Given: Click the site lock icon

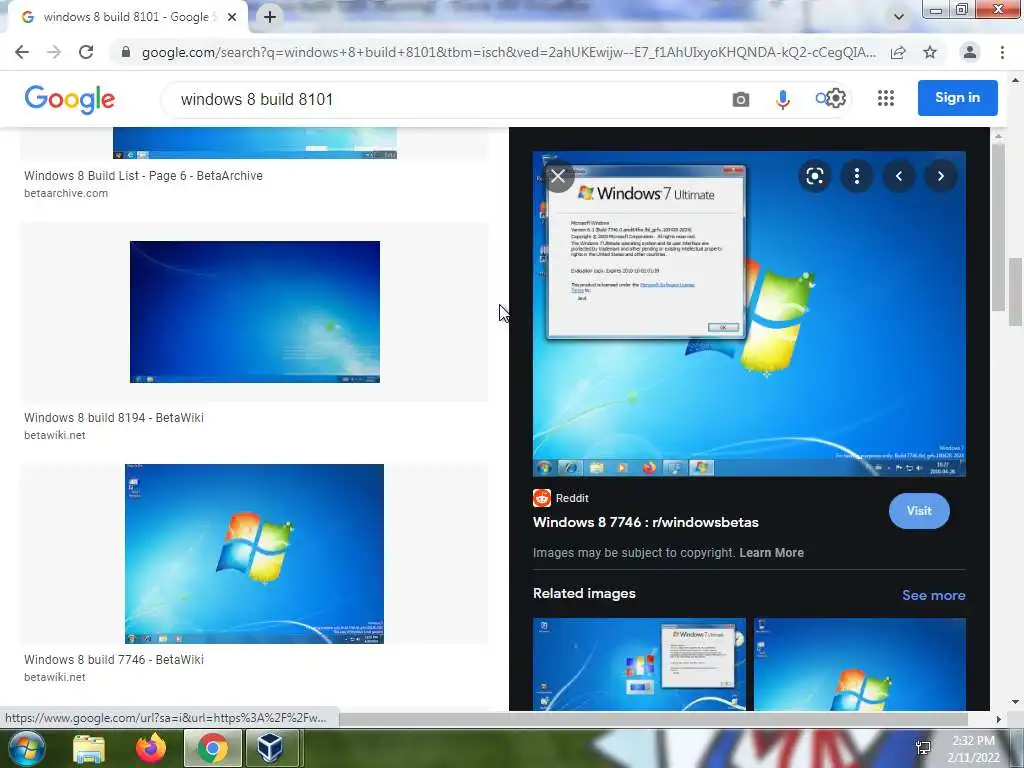Looking at the screenshot, I should tap(126, 52).
